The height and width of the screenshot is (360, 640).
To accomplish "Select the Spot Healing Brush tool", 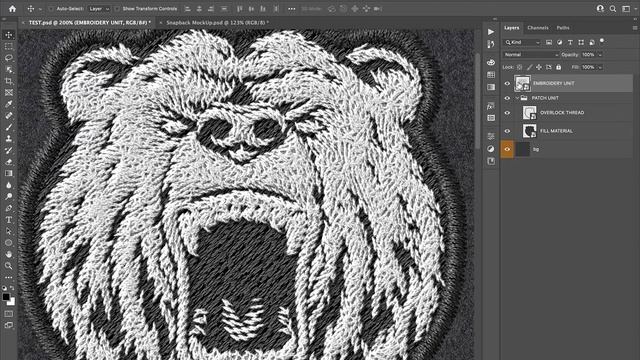I will (x=9, y=116).
